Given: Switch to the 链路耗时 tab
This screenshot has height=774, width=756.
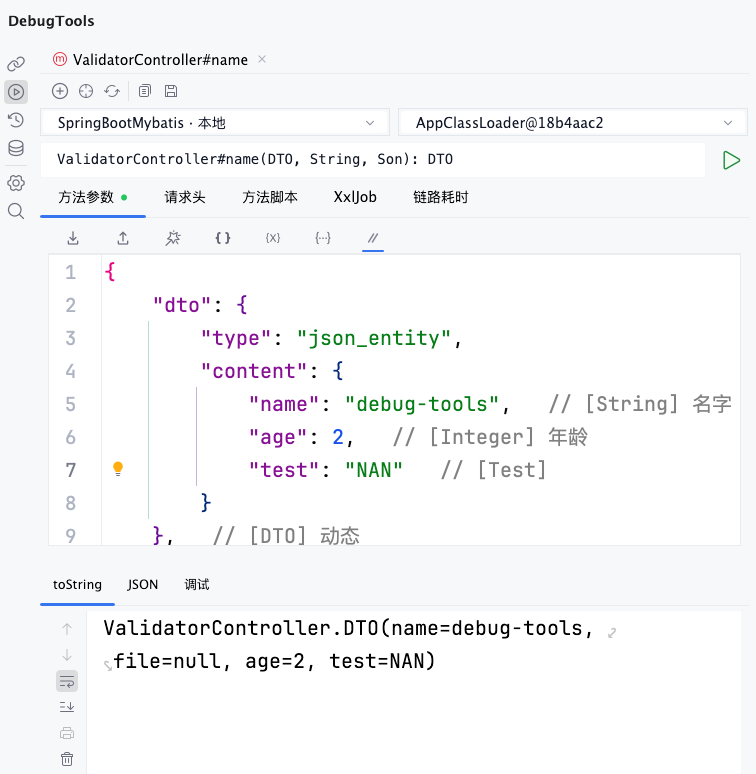Looking at the screenshot, I should coord(441,197).
